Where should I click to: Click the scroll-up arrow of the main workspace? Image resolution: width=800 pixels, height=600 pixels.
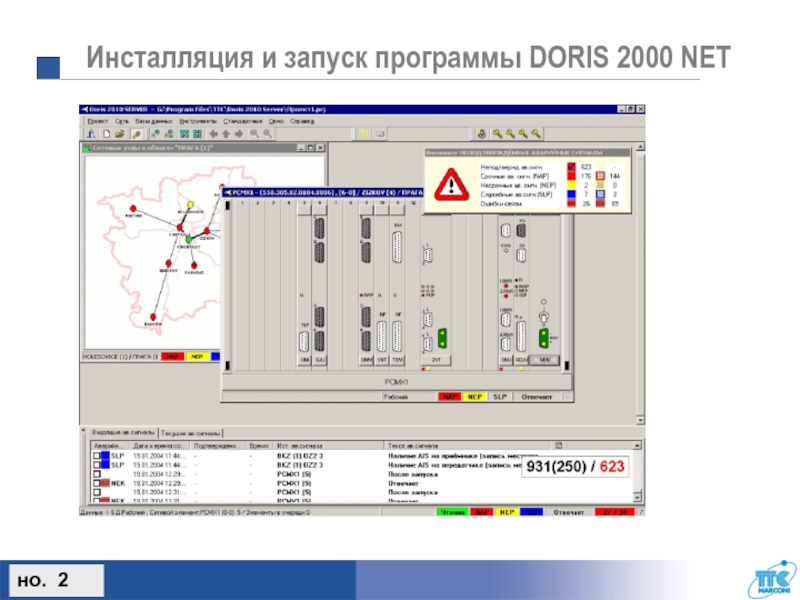[x=640, y=147]
